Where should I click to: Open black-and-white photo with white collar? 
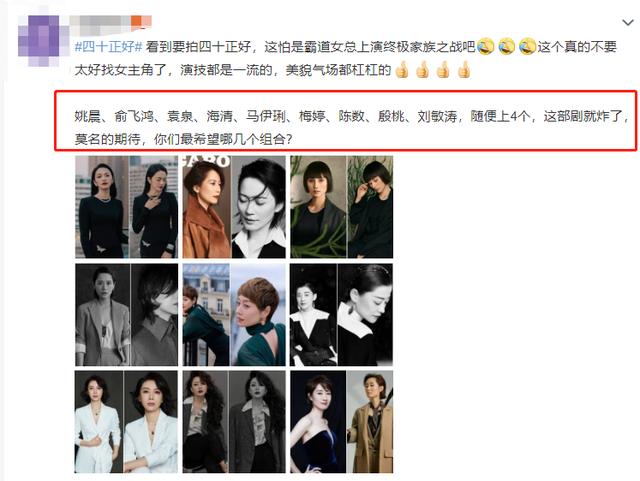pos(342,314)
